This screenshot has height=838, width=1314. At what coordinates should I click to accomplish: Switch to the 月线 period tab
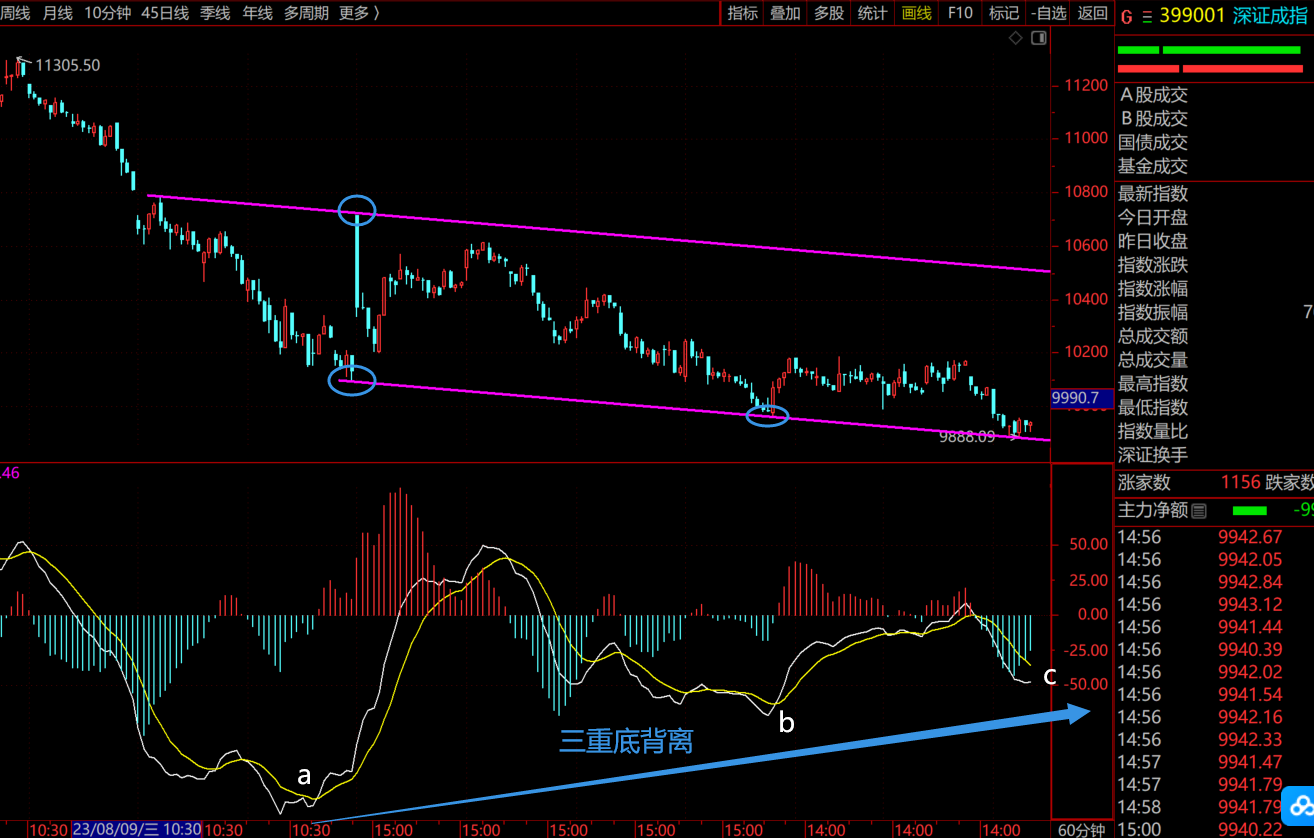[57, 13]
